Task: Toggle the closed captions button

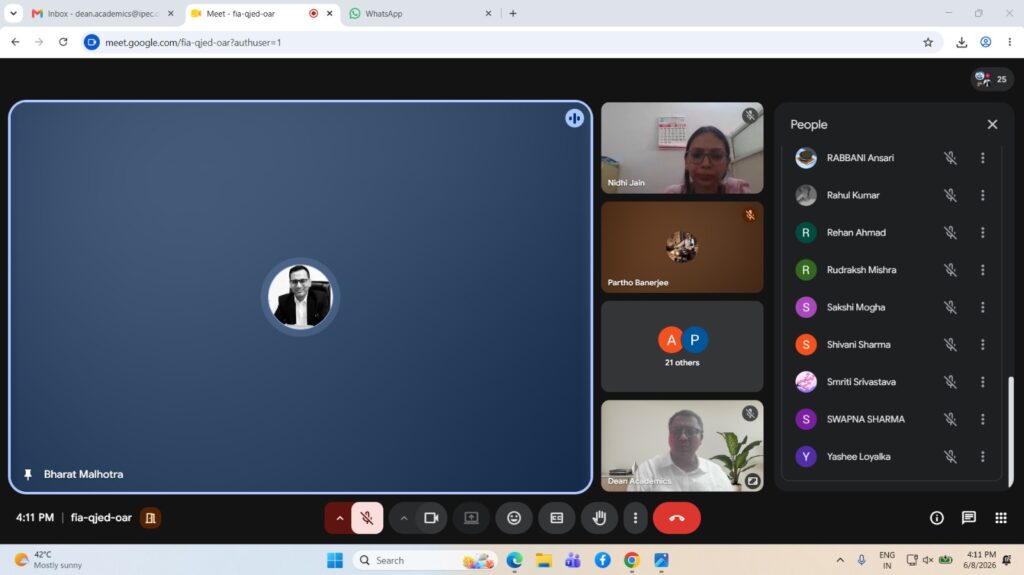Action: (x=556, y=518)
